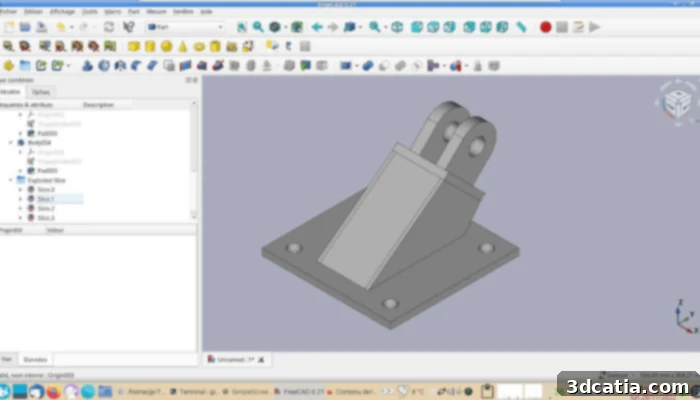Viewport: 700px width, 400px height.
Task: Click the Draw Style sphere icon
Action: click(275, 27)
